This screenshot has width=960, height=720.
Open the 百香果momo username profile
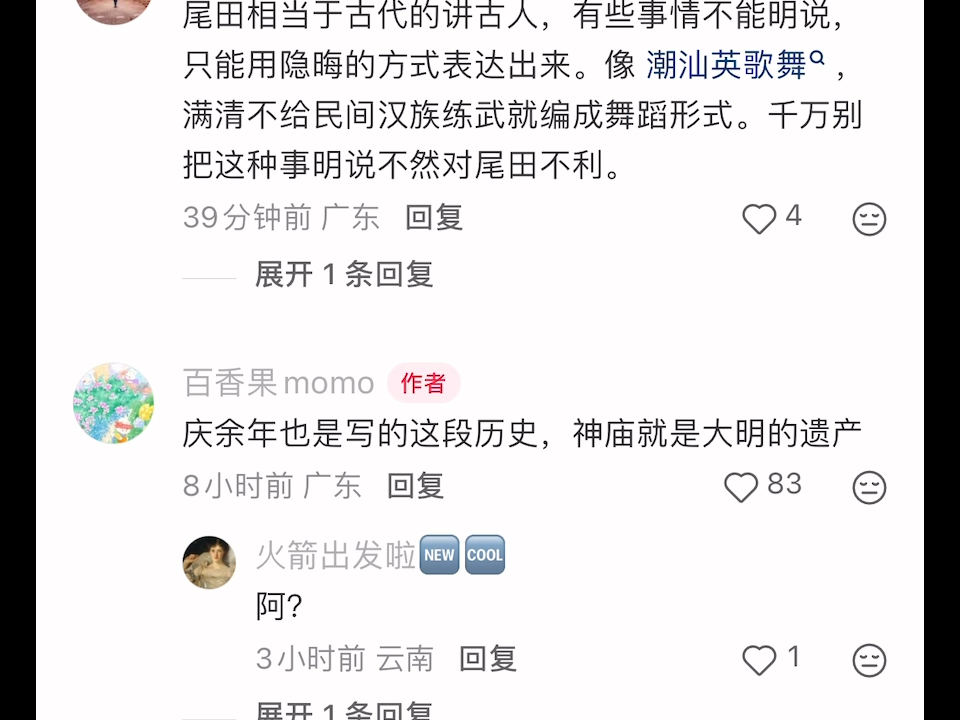click(279, 383)
